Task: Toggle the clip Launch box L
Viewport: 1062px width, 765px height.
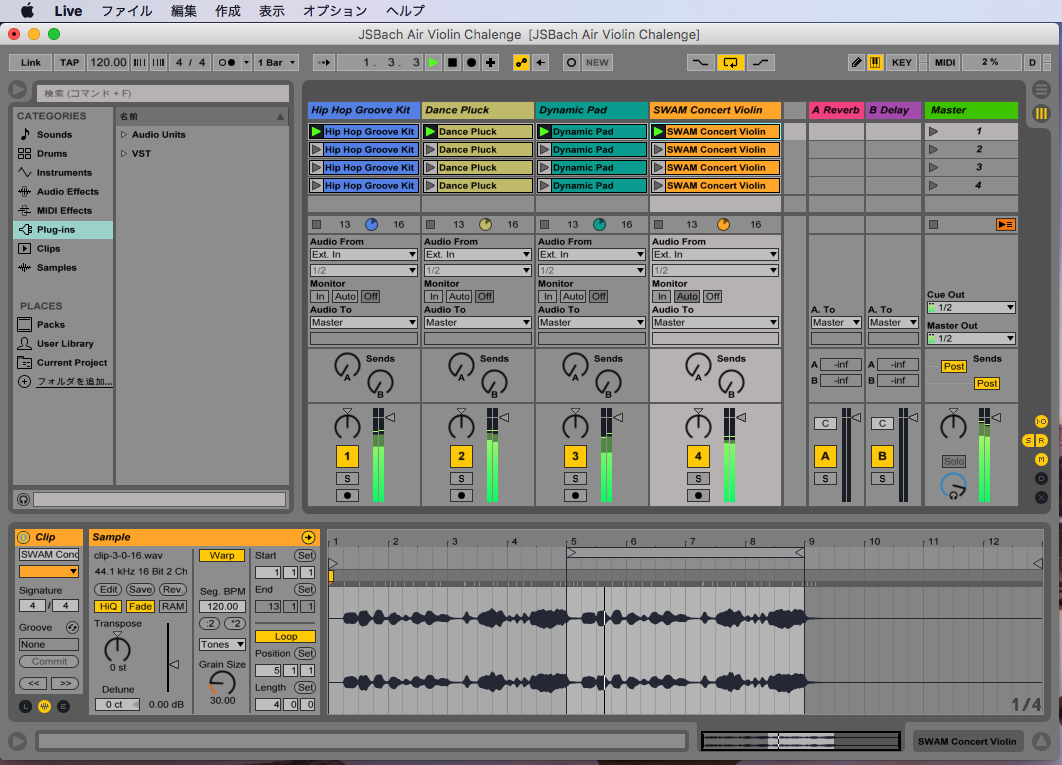Action: [25, 707]
